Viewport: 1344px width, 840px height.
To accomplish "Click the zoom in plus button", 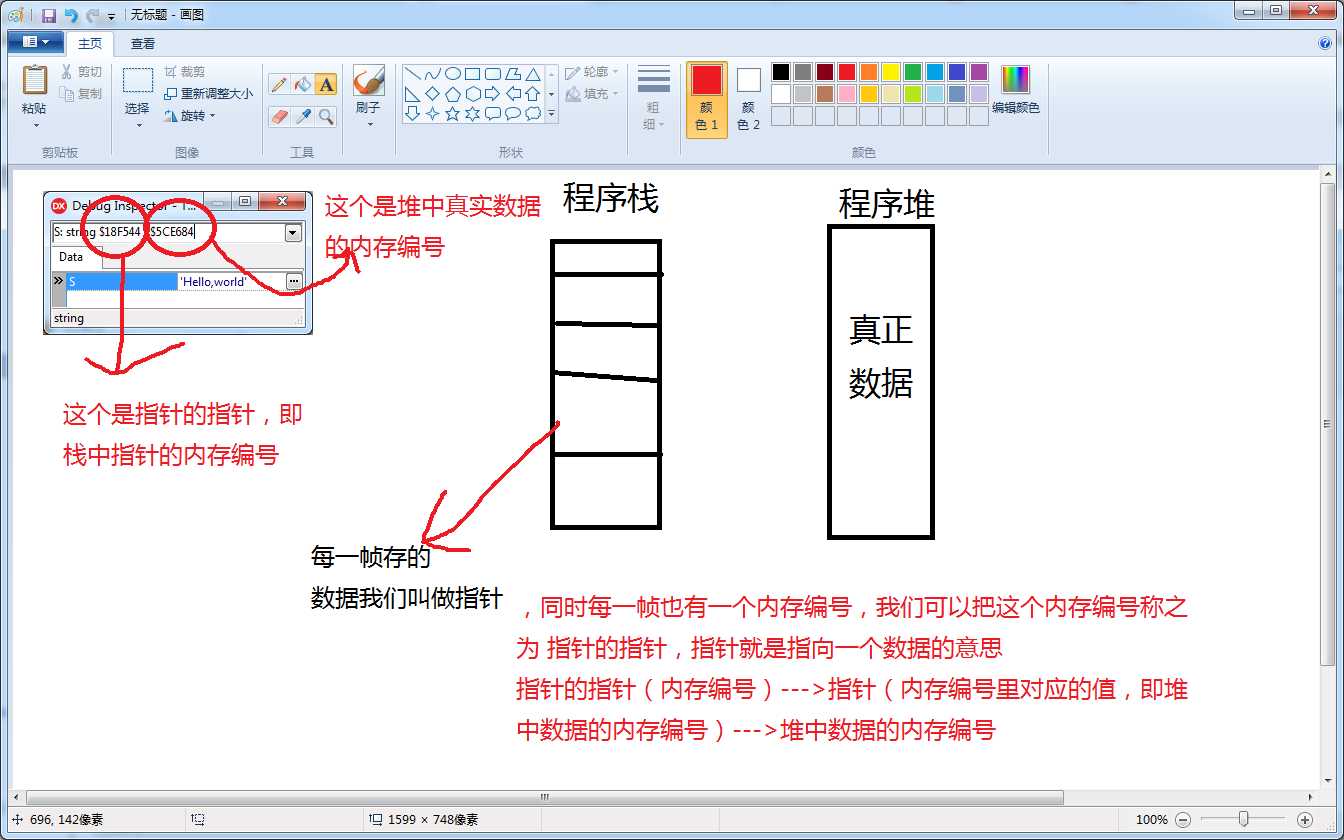I will tap(1304, 819).
